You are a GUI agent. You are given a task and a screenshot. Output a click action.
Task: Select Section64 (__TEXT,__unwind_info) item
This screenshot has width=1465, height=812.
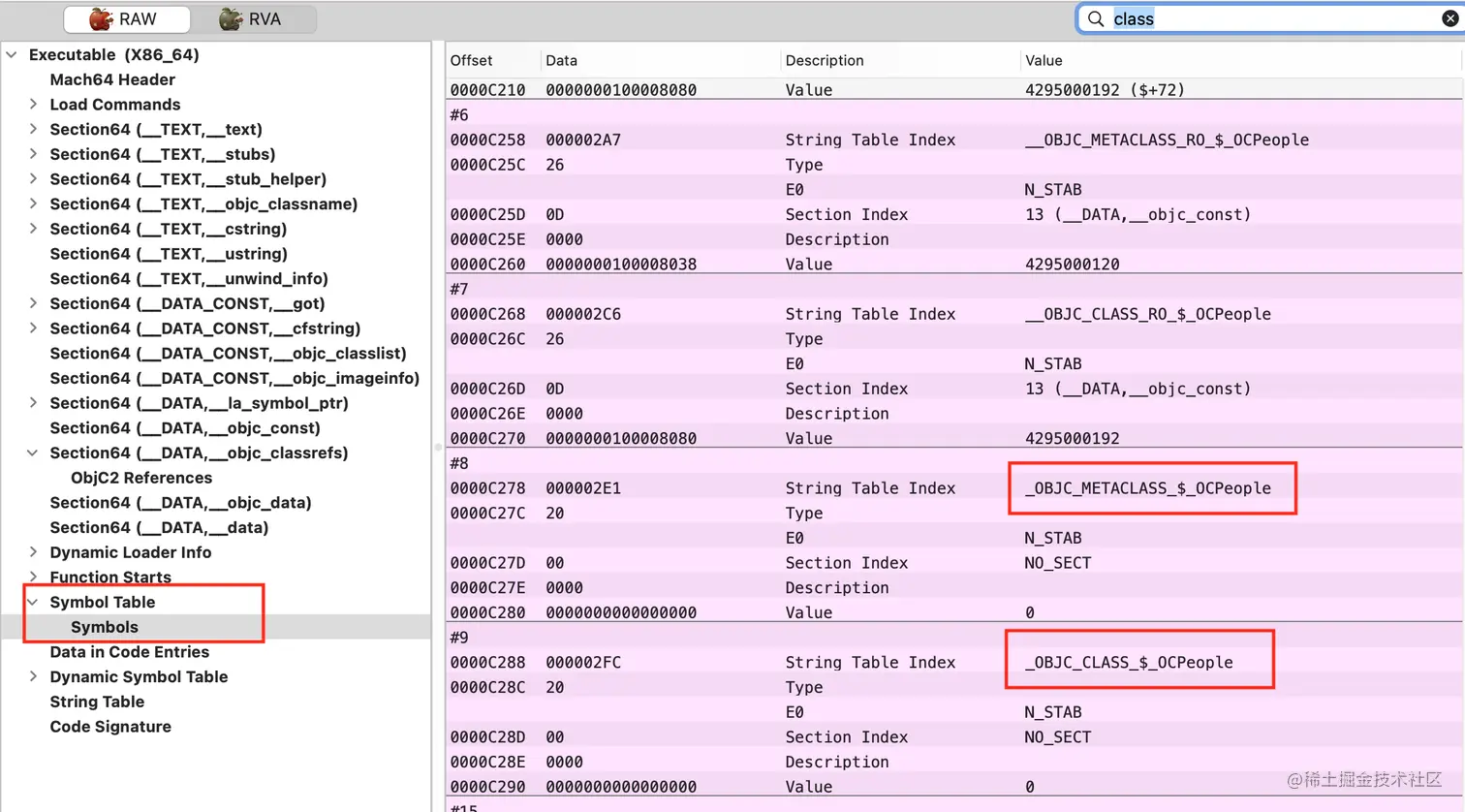(189, 279)
